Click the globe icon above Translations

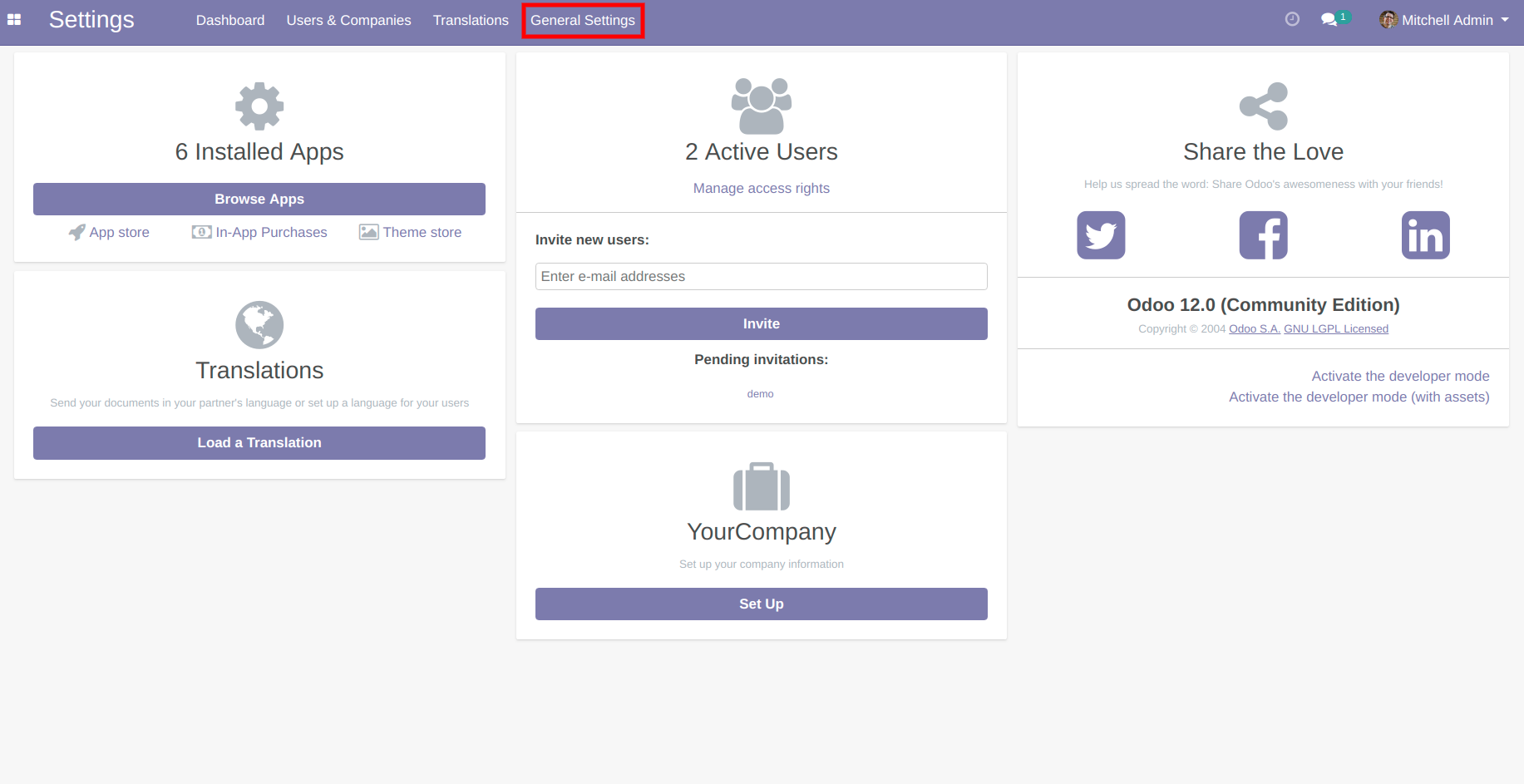click(259, 325)
